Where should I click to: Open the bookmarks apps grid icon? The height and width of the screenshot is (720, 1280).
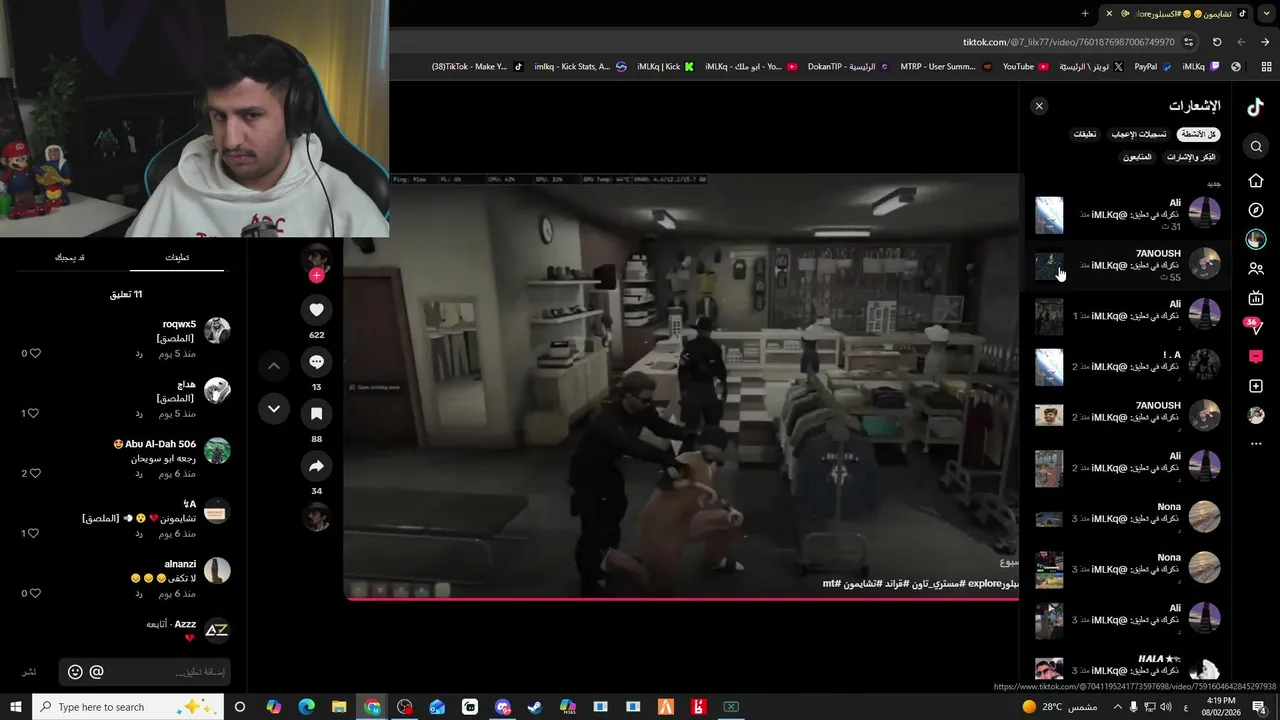coord(1266,67)
